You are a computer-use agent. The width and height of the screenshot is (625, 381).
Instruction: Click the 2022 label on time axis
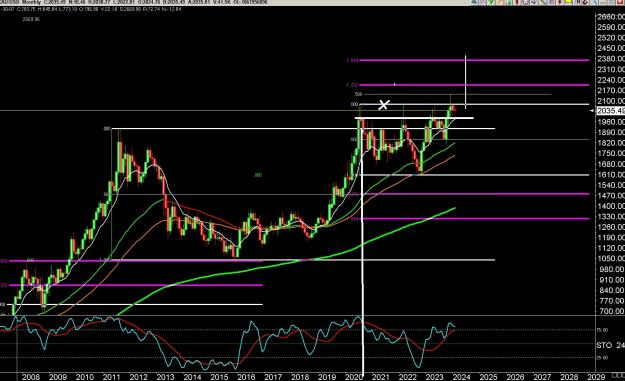point(408,377)
